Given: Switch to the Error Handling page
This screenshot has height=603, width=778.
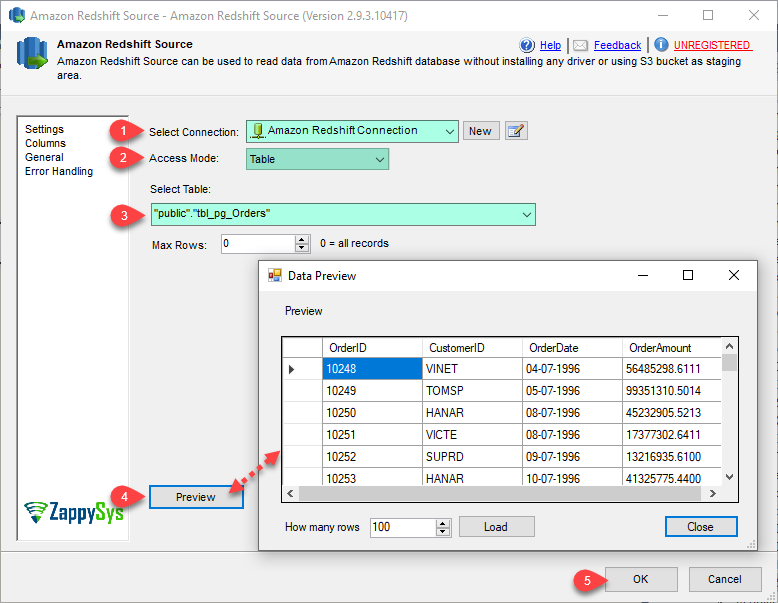Looking at the screenshot, I should pos(59,171).
